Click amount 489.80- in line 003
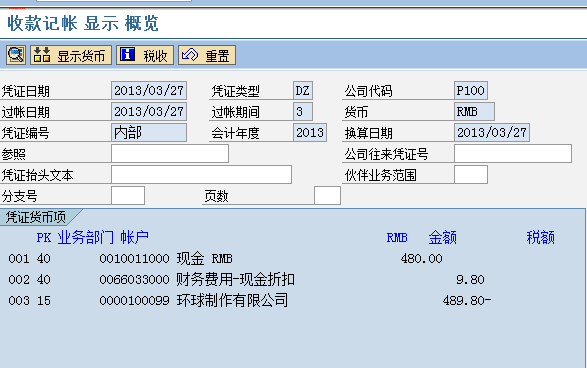Viewport: 587px width, 368px height. (467, 301)
